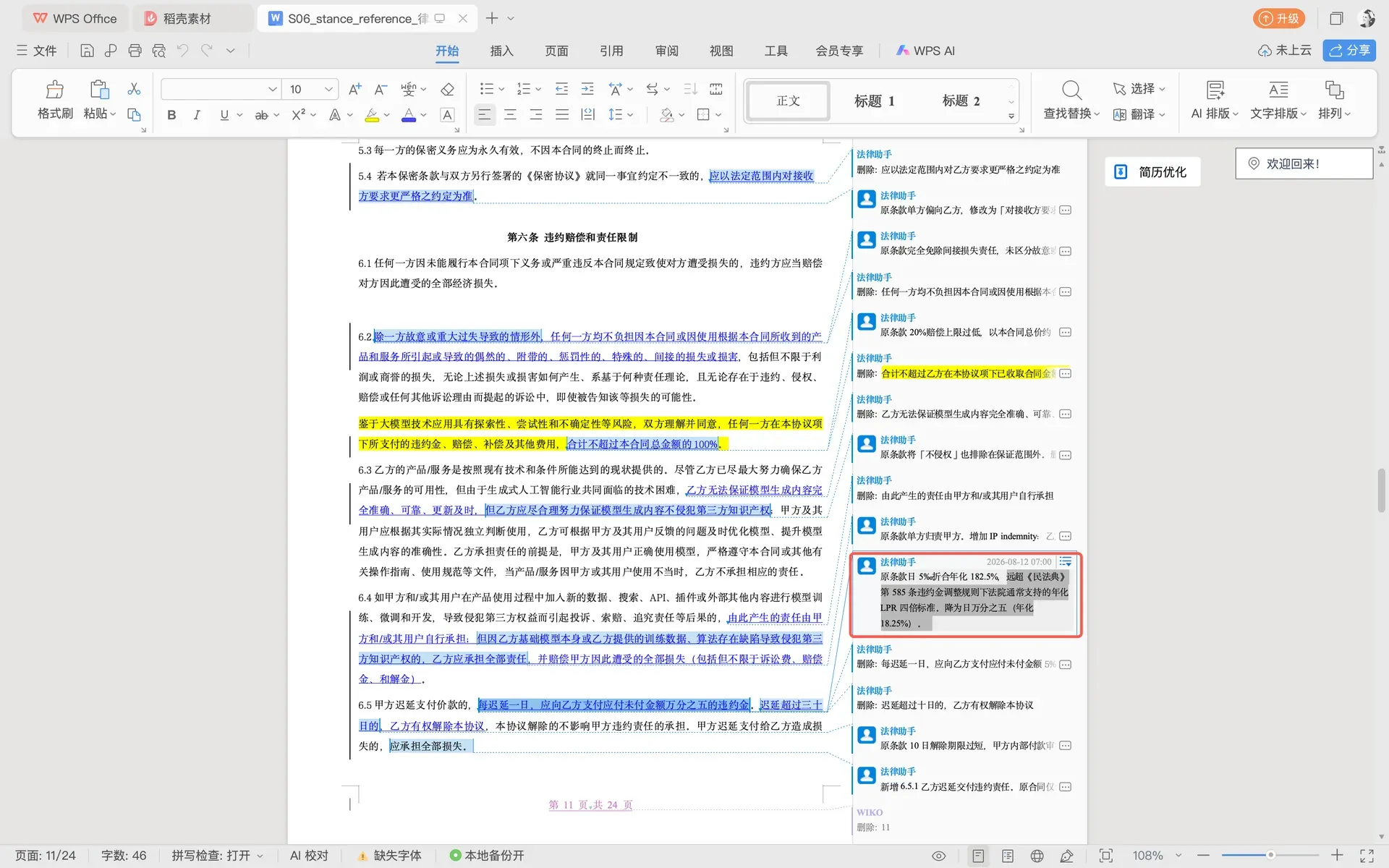Switch to the 审阅 ribbon tab
The width and height of the screenshot is (1389, 868).
click(666, 51)
